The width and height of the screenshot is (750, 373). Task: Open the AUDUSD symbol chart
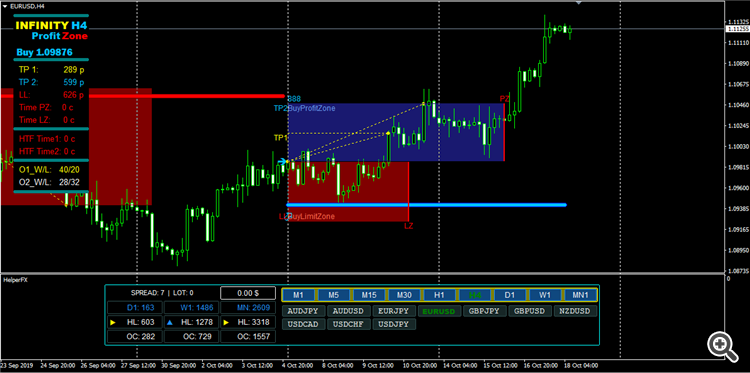(x=349, y=311)
